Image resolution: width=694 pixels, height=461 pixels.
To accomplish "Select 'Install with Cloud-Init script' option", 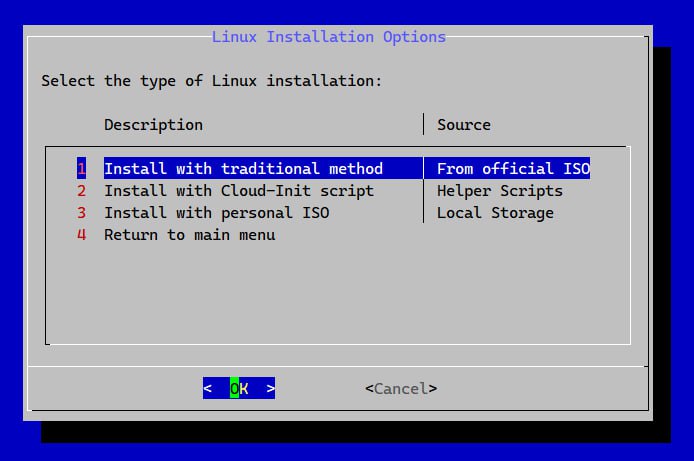I will [x=239, y=191].
